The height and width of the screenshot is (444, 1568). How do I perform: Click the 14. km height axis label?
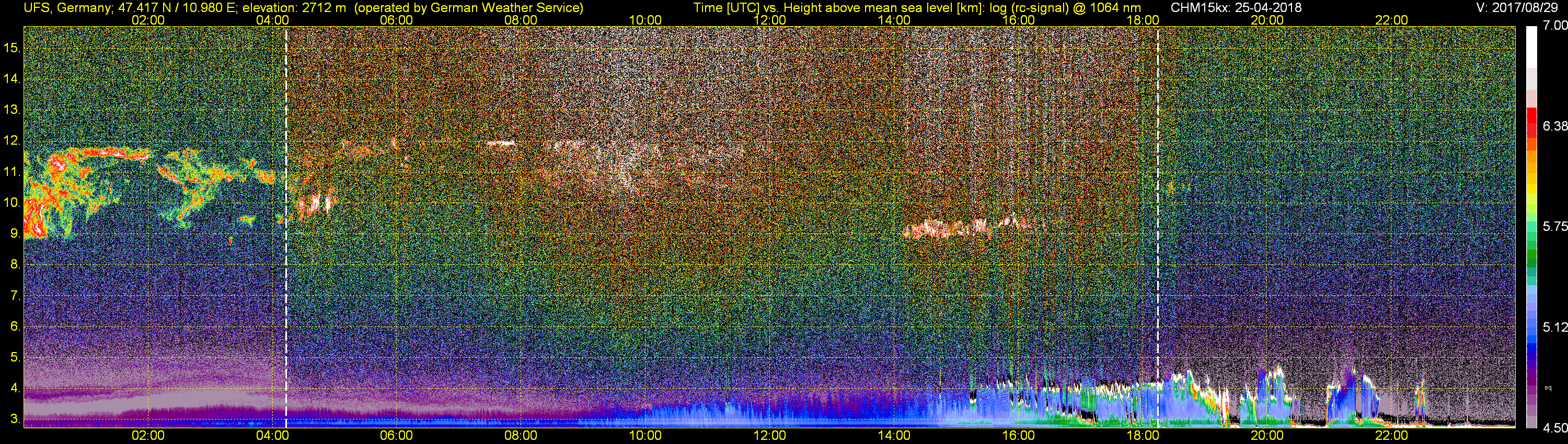tap(12, 79)
